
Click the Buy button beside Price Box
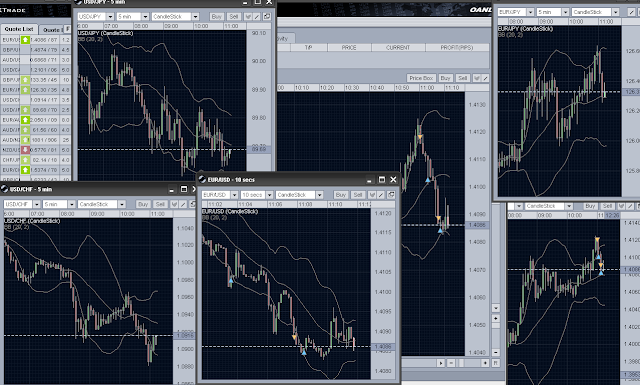point(445,78)
